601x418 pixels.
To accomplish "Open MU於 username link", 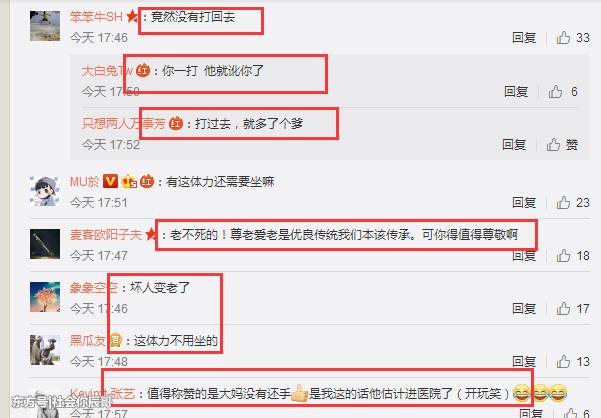I will click(x=84, y=181).
